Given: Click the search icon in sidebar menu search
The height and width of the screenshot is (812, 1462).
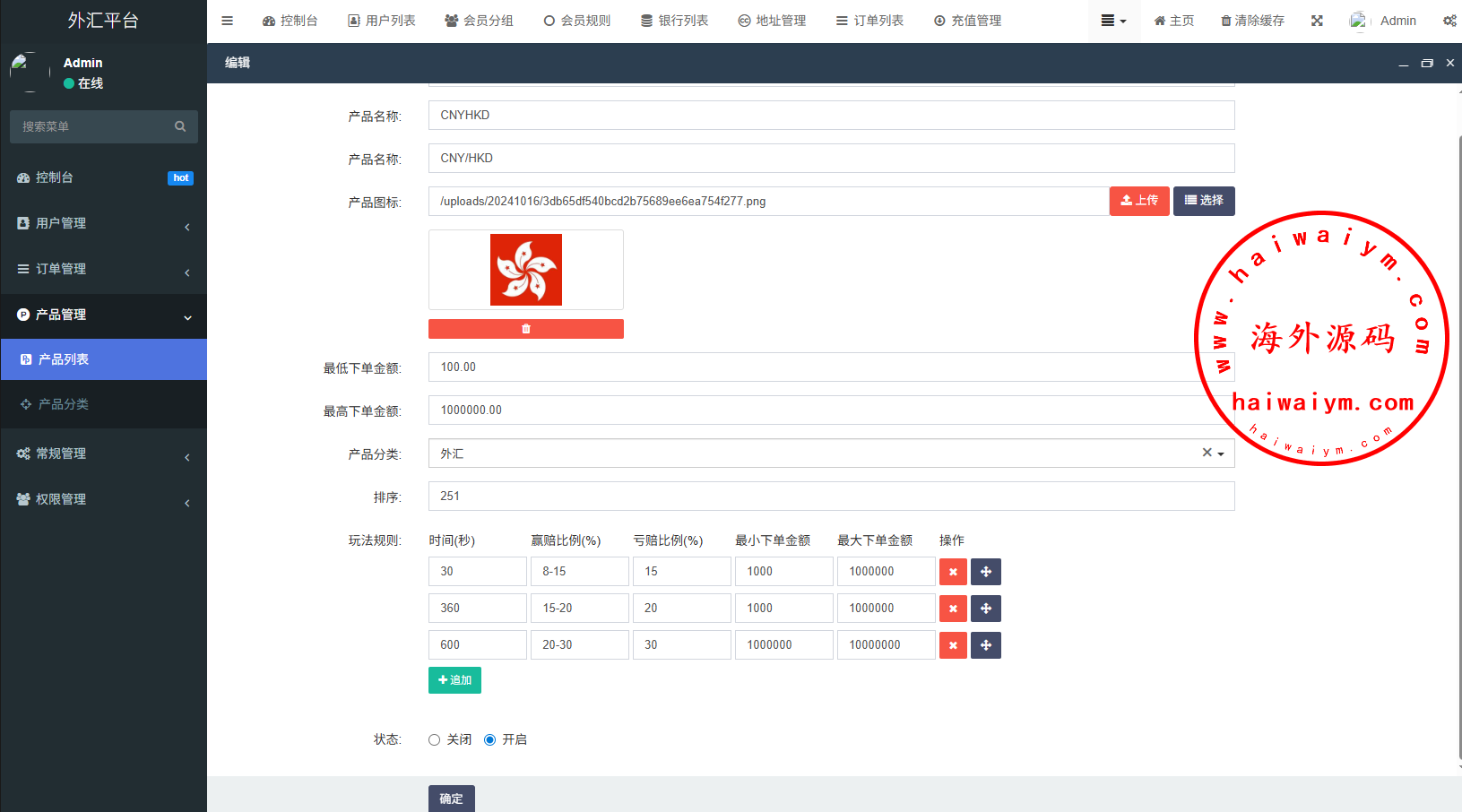Looking at the screenshot, I should click(x=180, y=126).
